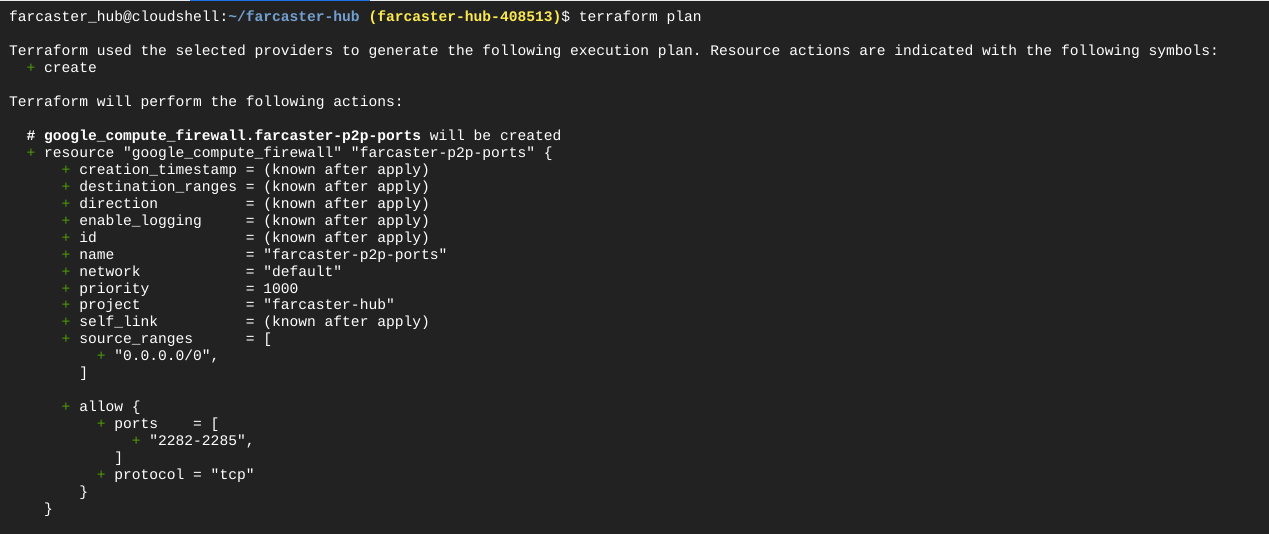The width and height of the screenshot is (1269, 534).
Task: Click the plus sign before '2282-2285' port
Action: coord(136,441)
